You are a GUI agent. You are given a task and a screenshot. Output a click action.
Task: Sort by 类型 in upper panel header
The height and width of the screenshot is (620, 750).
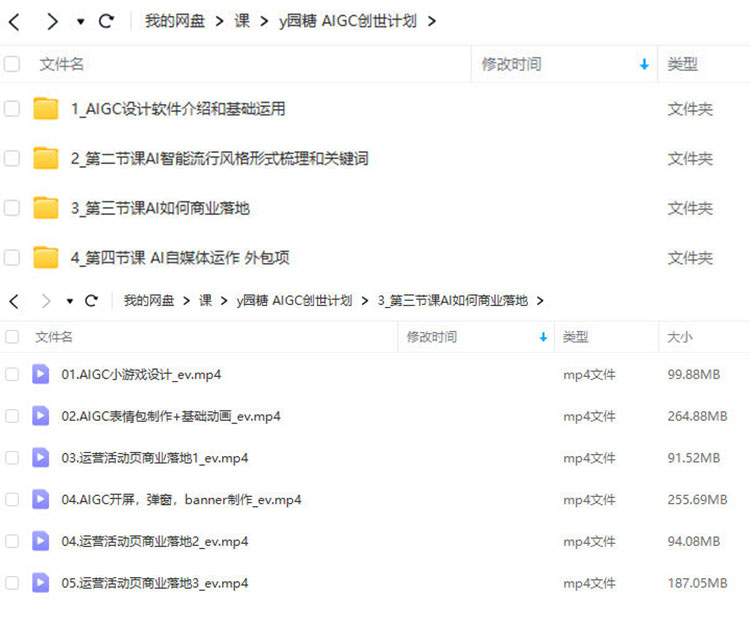point(683,64)
